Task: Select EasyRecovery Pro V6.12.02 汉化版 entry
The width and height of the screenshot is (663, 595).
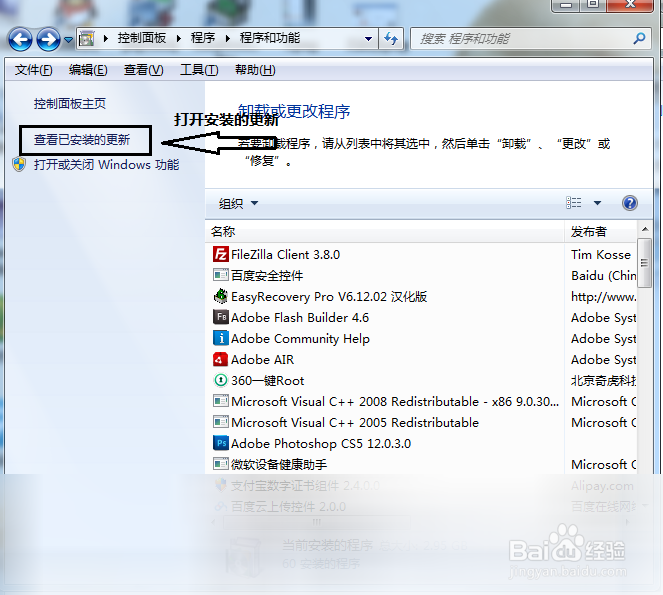Action: (329, 297)
